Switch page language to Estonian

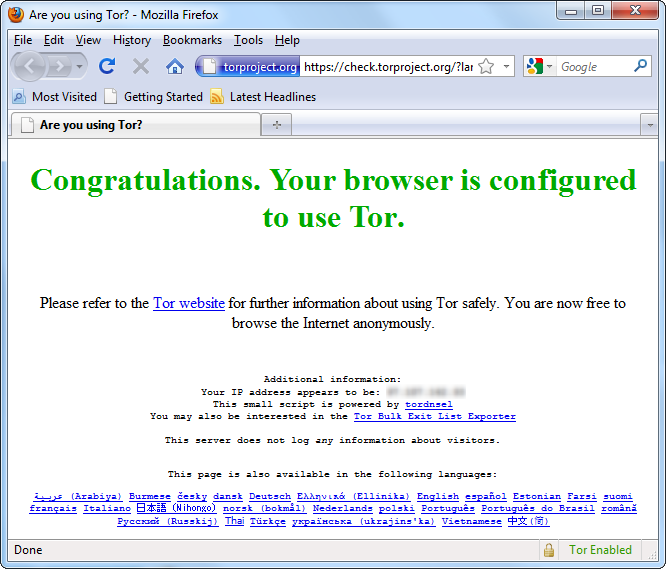[x=536, y=496]
